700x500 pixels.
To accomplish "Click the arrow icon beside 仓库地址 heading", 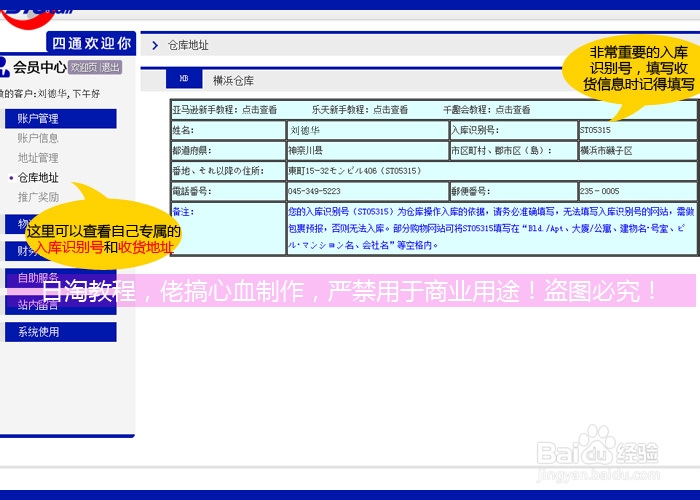I will click(x=154, y=46).
